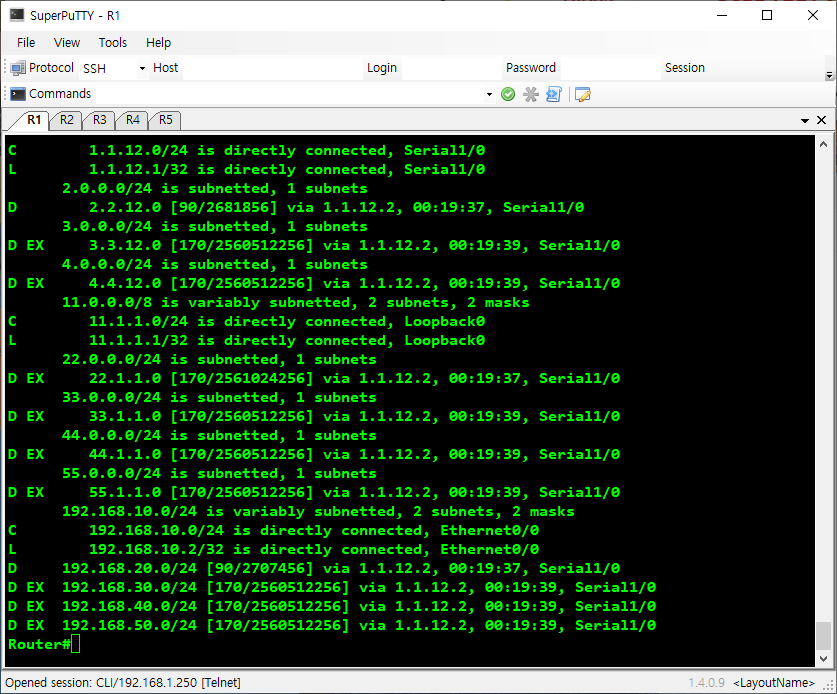Screen dimensions: 837x694
Task: Click the gray asterisk mask-command icon
Action: (x=531, y=94)
